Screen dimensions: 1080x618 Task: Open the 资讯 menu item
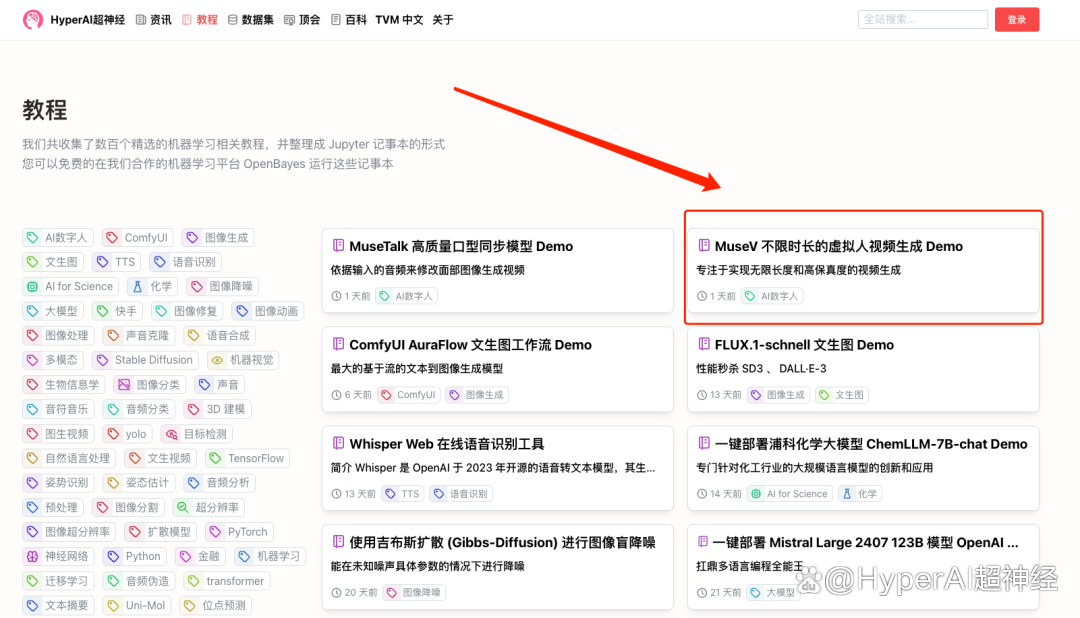154,20
